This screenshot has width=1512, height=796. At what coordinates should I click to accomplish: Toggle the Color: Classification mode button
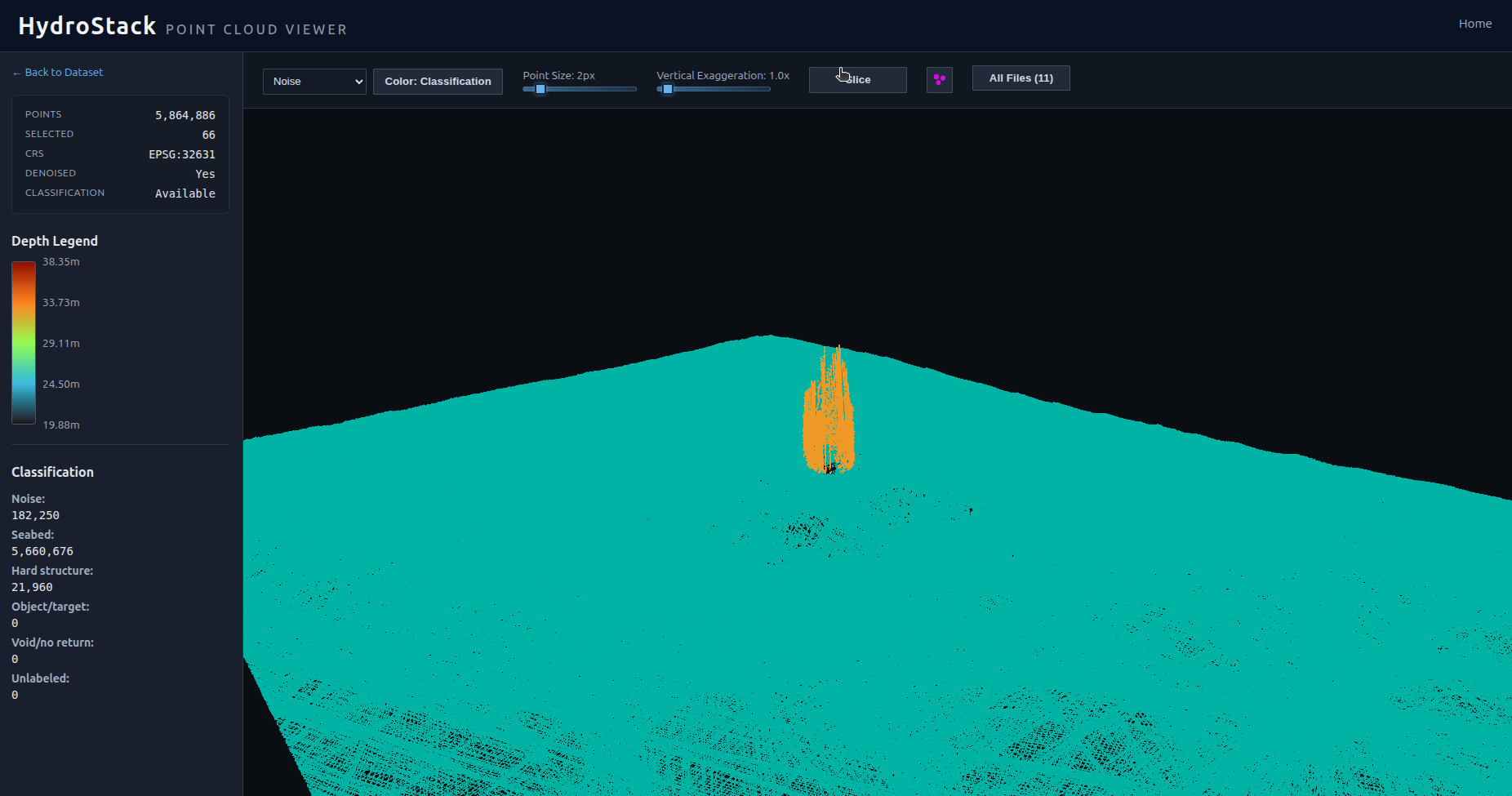pyautogui.click(x=438, y=82)
